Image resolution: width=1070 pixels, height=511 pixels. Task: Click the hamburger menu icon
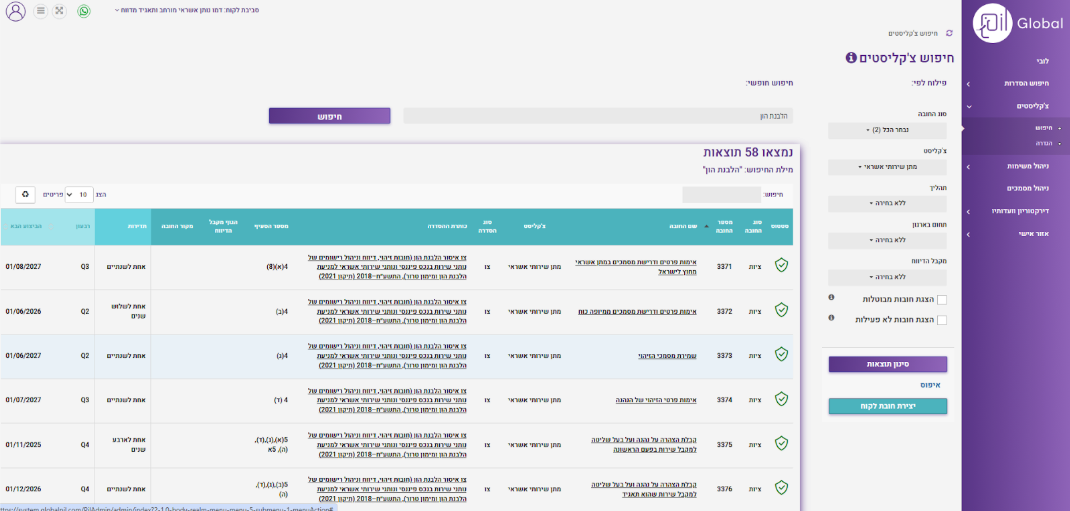coord(40,11)
